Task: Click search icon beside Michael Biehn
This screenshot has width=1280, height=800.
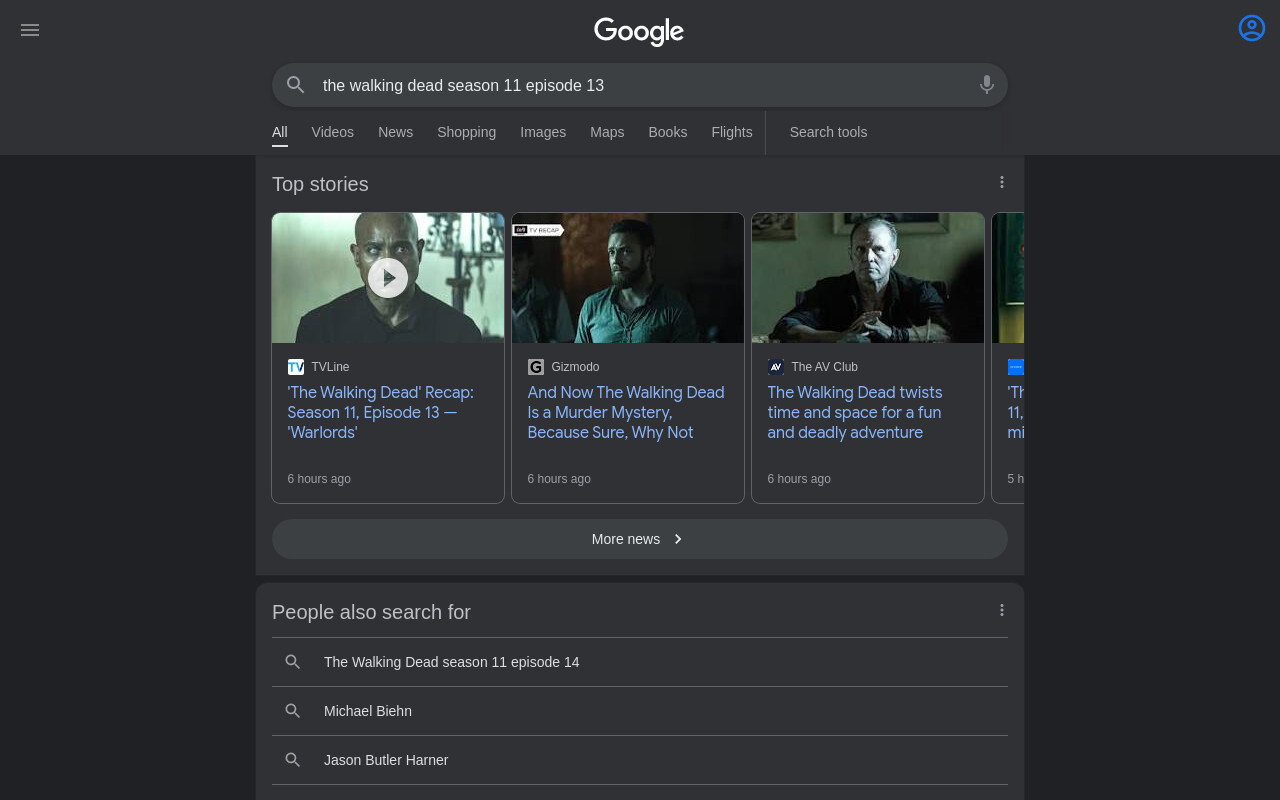Action: pyautogui.click(x=293, y=711)
